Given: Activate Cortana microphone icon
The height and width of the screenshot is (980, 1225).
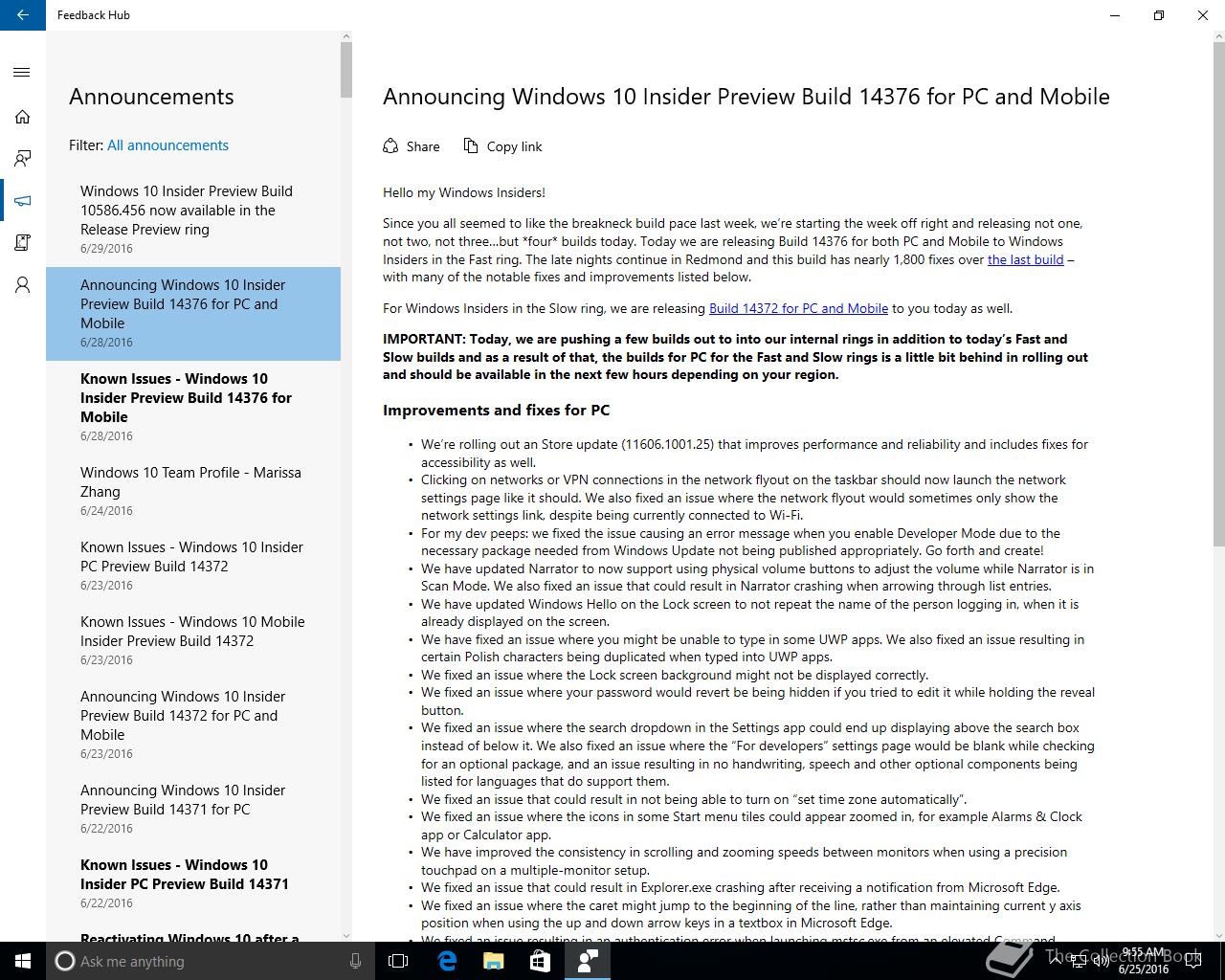Looking at the screenshot, I should (355, 961).
